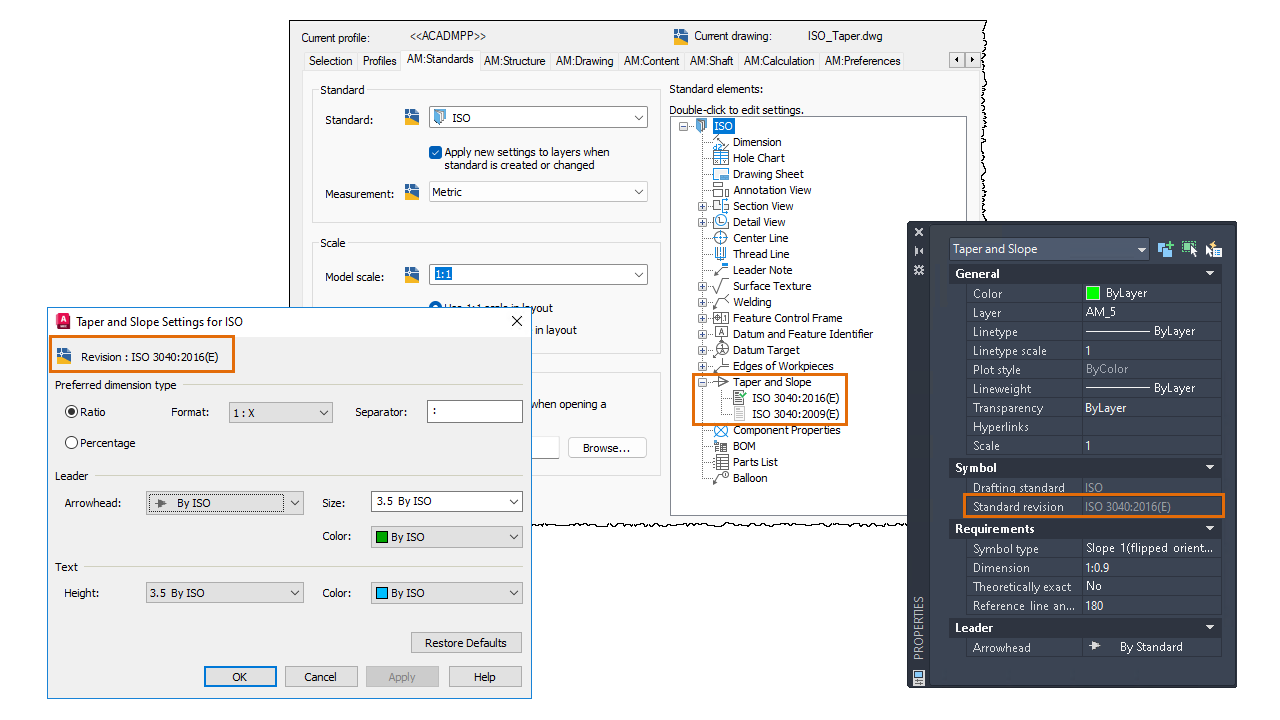Click the Edges of Workpieces icon
The width and height of the screenshot is (1280, 720).
[720, 366]
